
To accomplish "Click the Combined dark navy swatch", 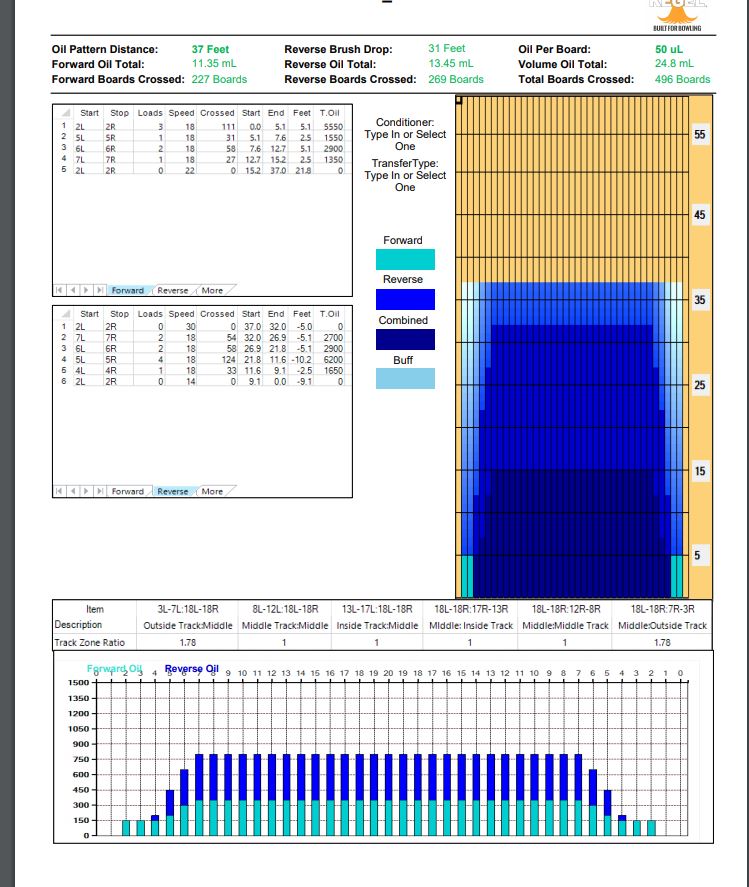I will (405, 339).
